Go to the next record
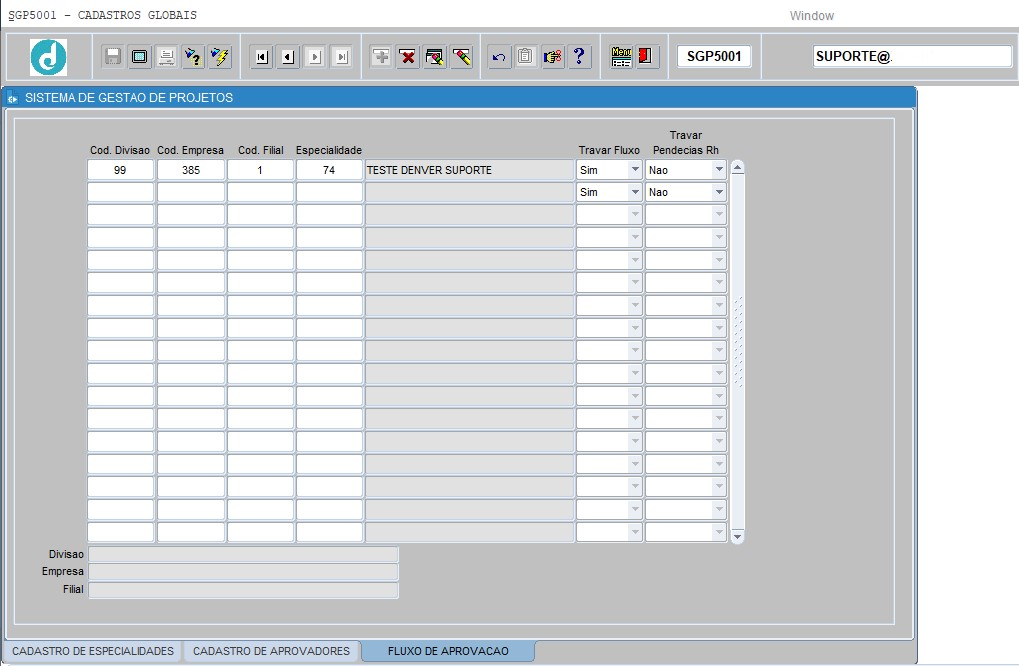 point(315,57)
